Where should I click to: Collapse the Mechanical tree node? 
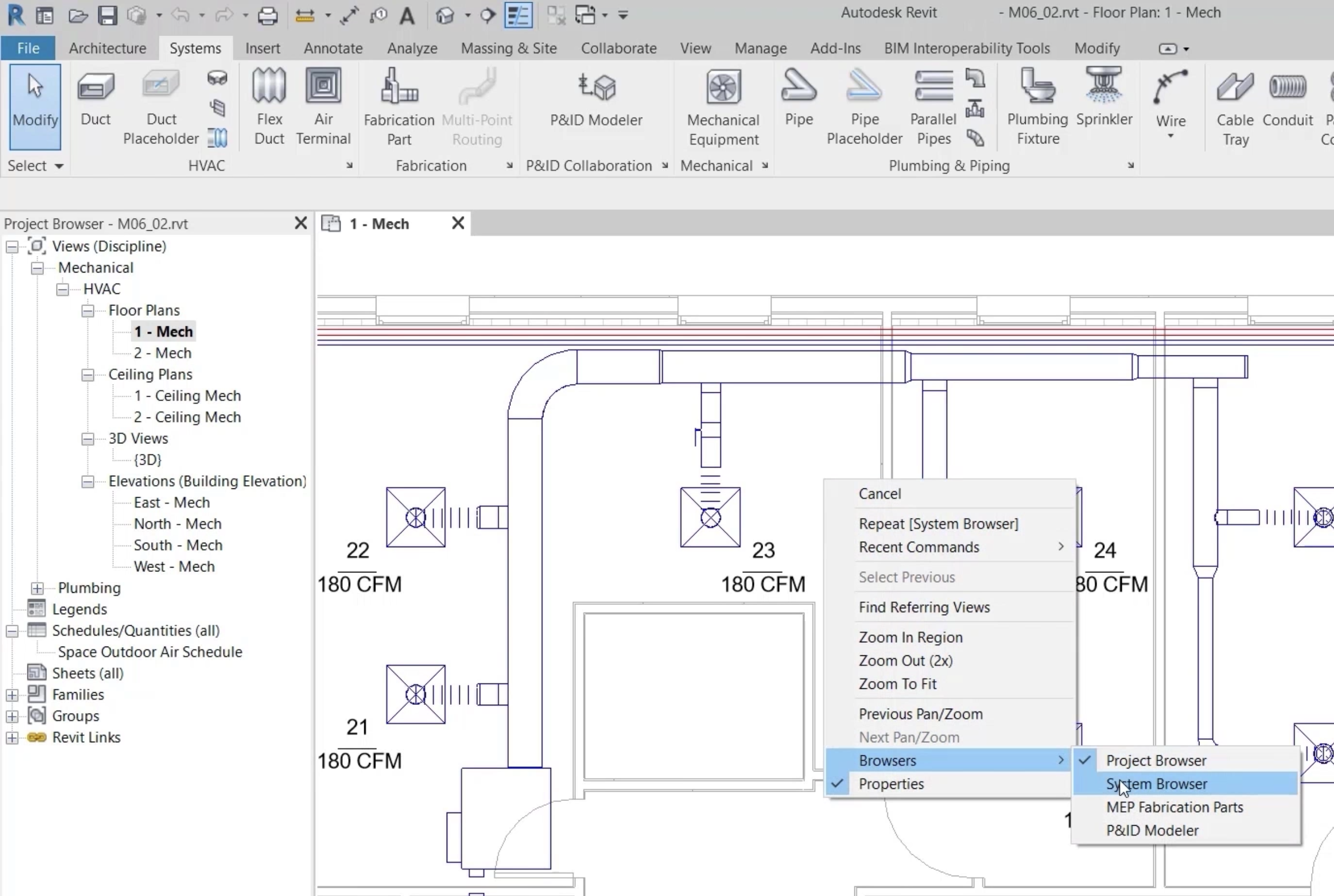[x=37, y=268]
